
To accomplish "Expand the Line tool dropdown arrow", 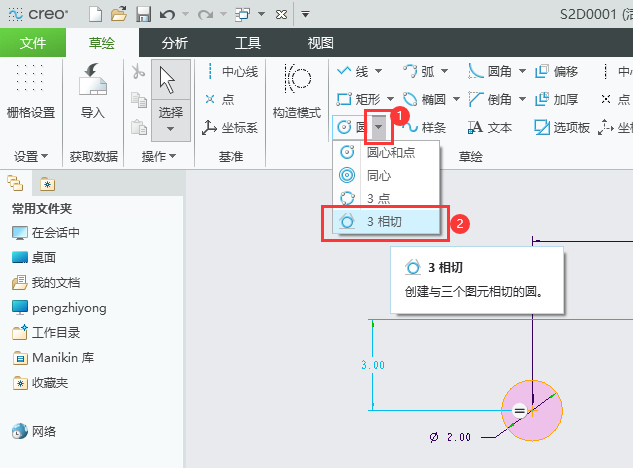I will click(x=378, y=71).
